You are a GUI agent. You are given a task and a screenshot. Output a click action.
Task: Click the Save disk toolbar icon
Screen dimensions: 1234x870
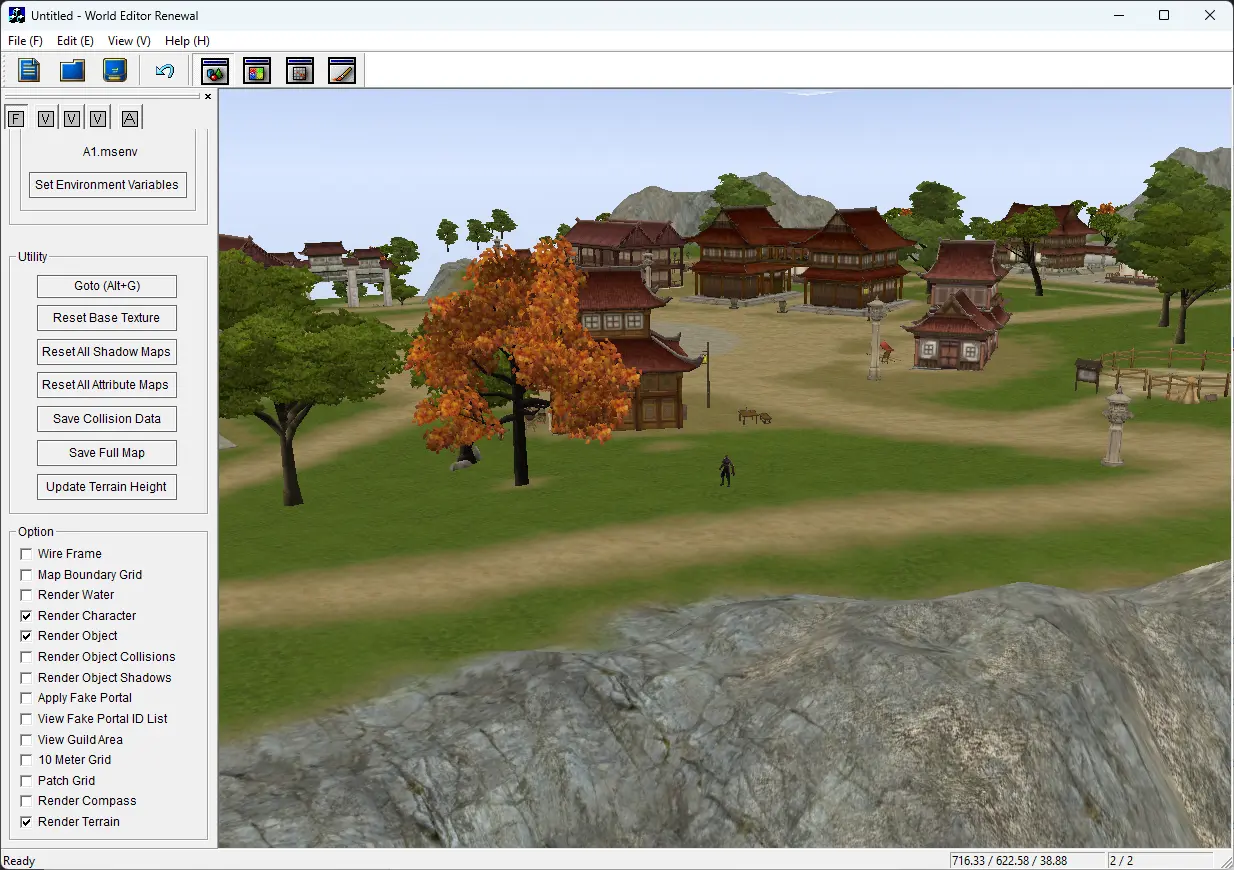pos(115,70)
